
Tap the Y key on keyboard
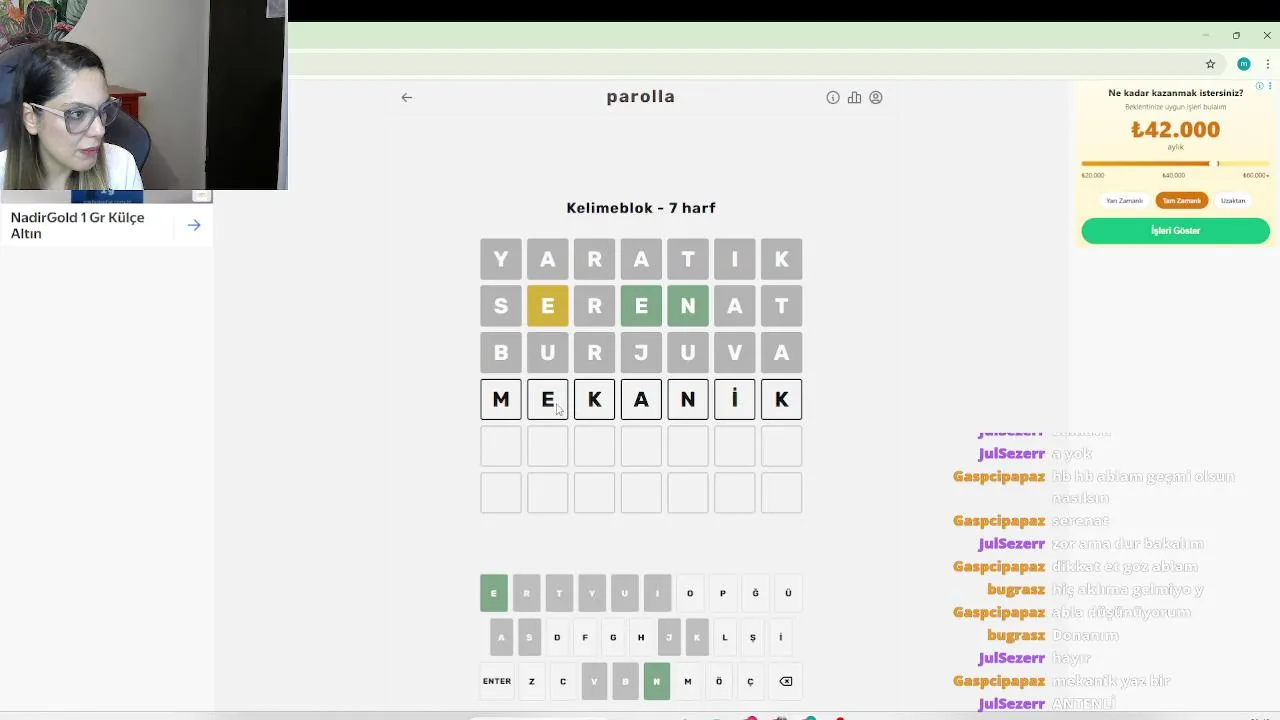click(592, 593)
